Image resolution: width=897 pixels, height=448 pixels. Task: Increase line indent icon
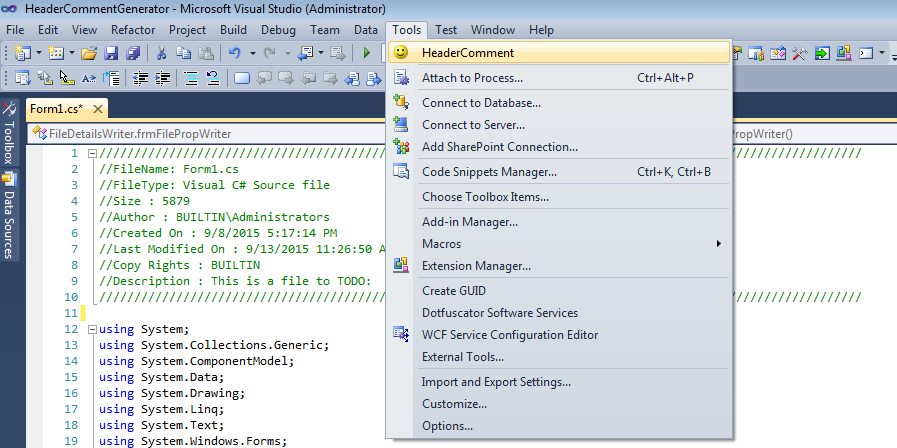[x=163, y=78]
